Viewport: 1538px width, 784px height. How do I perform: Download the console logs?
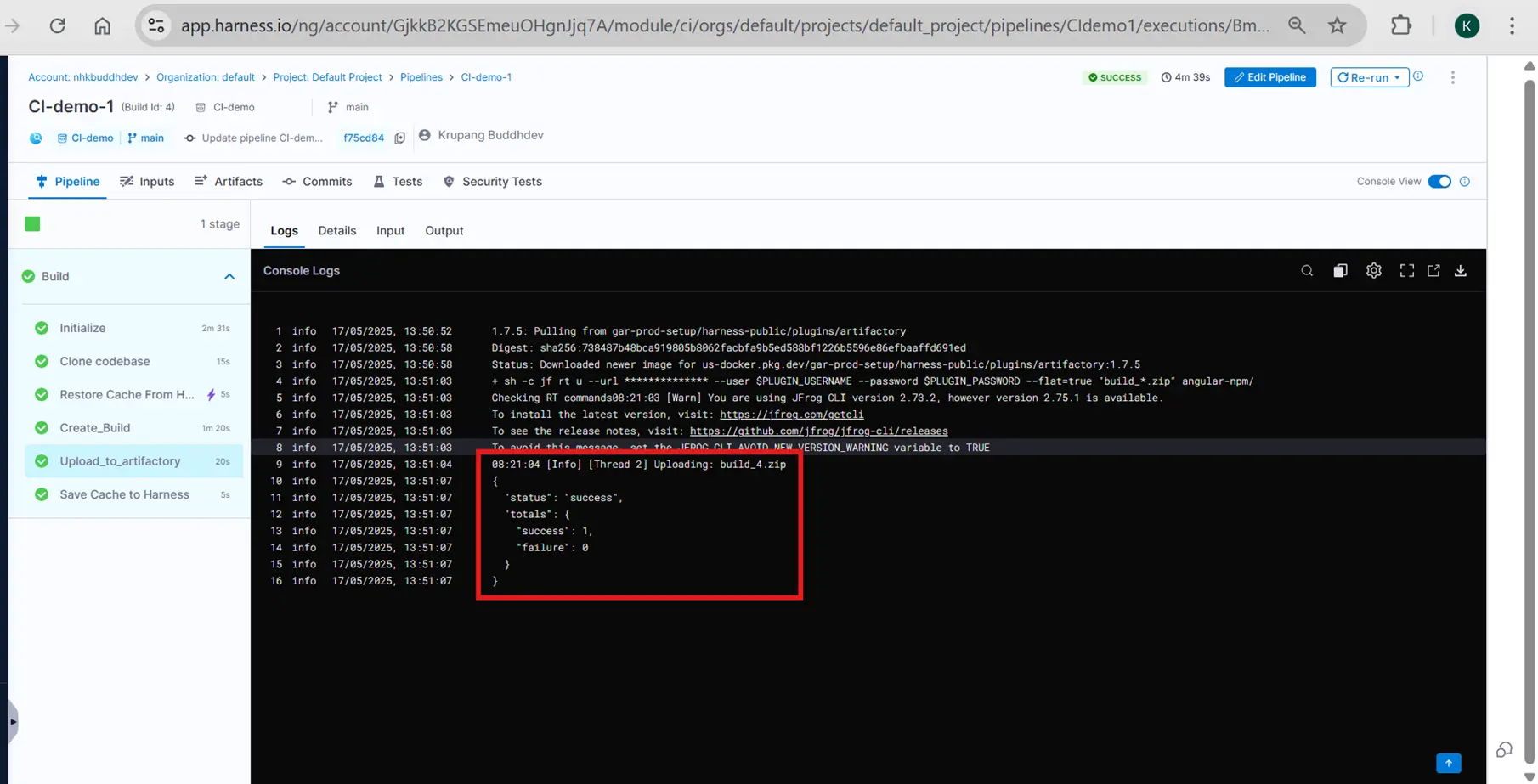[x=1461, y=271]
